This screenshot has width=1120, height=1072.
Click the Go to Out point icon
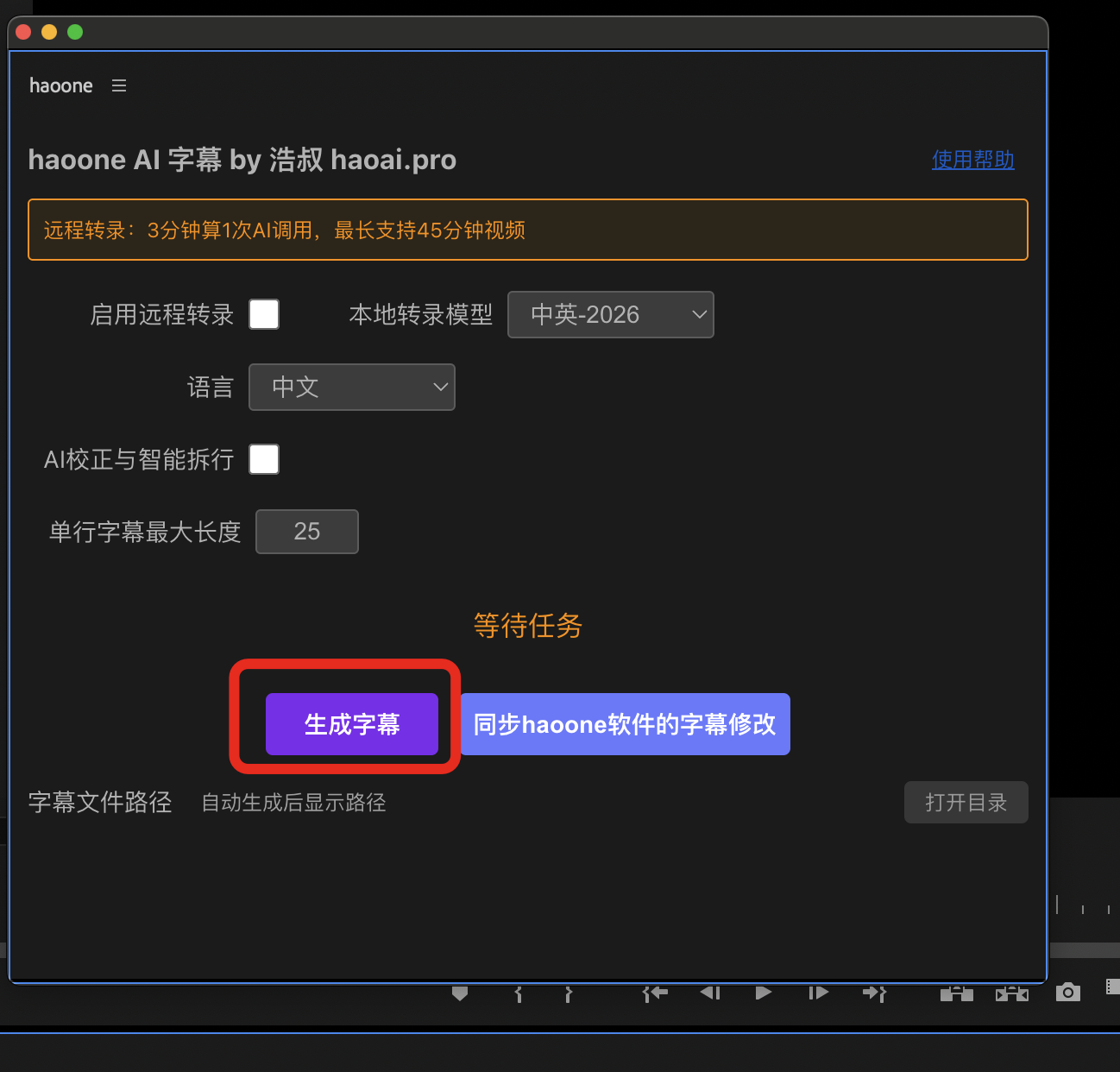874,993
